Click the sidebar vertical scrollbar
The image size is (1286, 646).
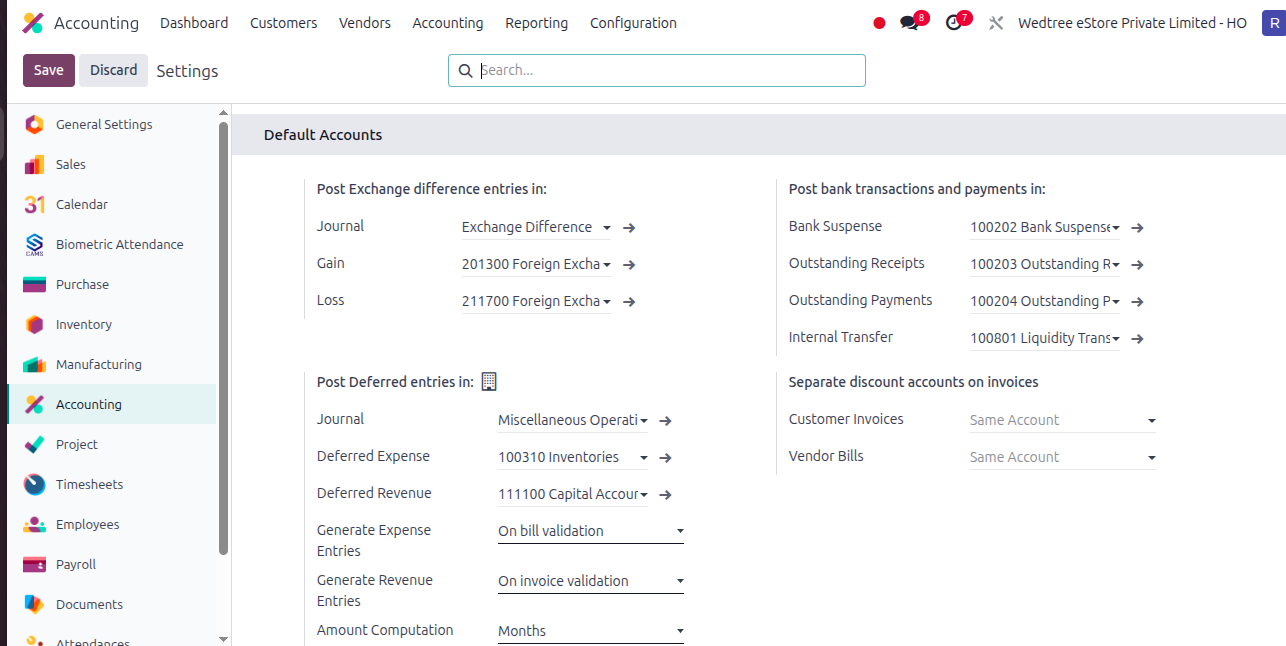[224, 340]
